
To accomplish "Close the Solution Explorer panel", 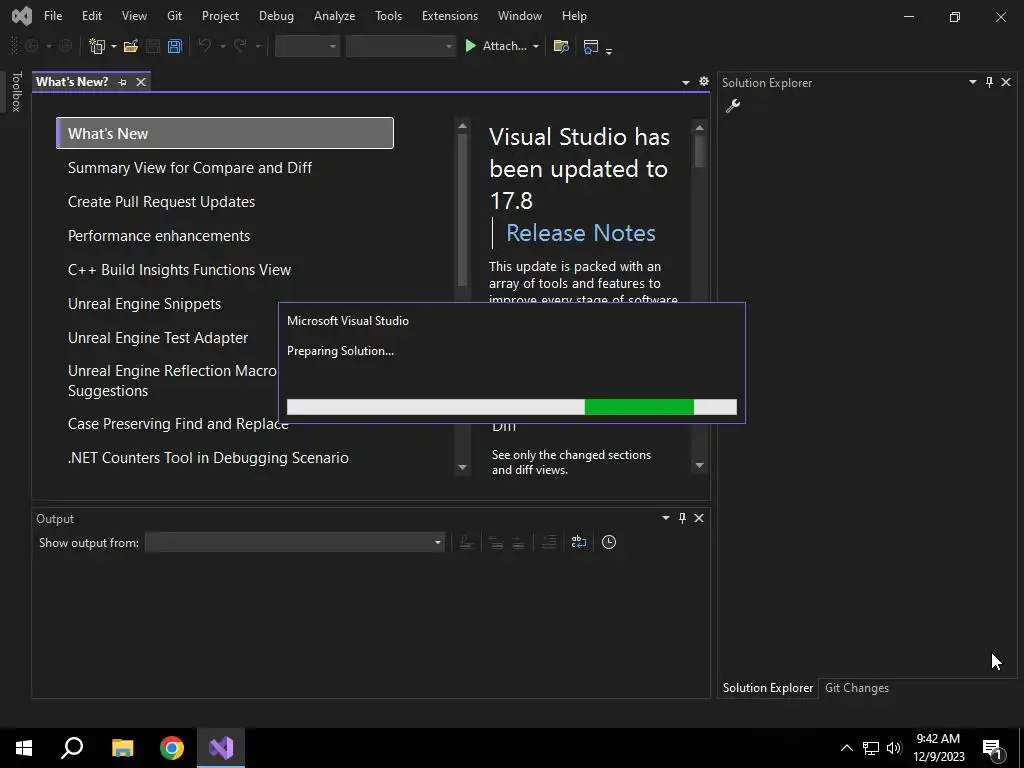I will pyautogui.click(x=1006, y=82).
